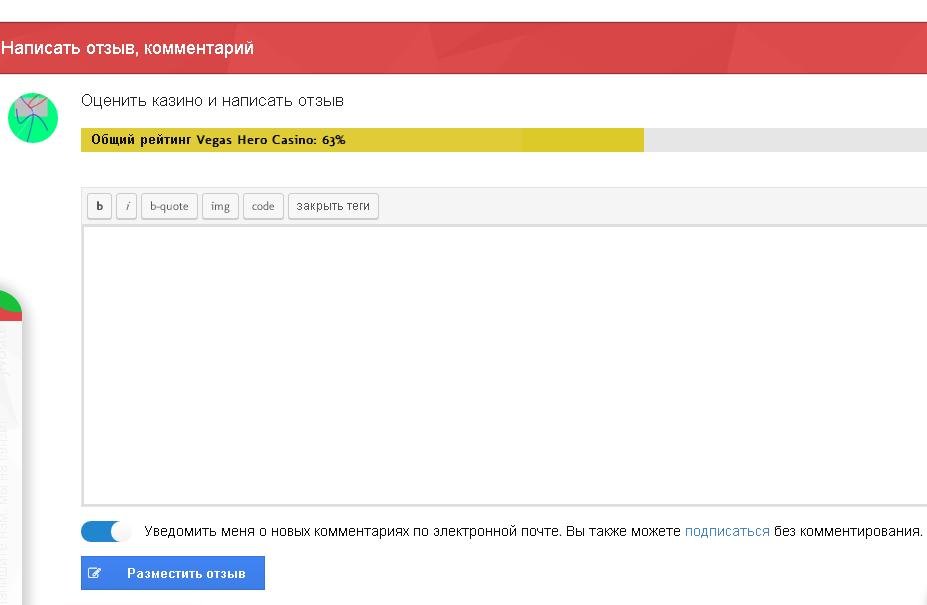Viewport: 927px width, 605px height.
Task: Insert an image via the img button
Action: coord(220,206)
